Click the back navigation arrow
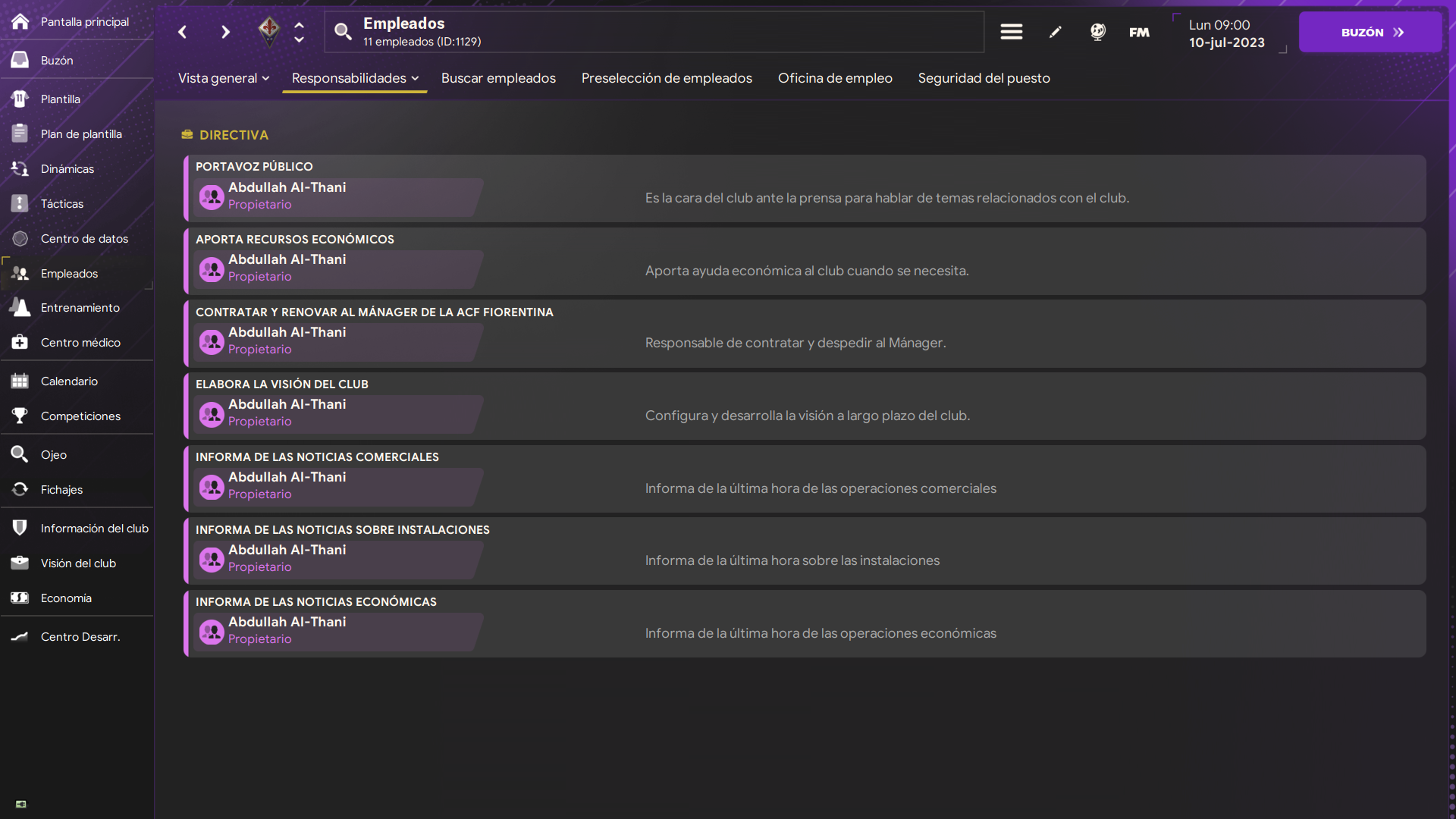This screenshot has height=819, width=1456. point(182,32)
